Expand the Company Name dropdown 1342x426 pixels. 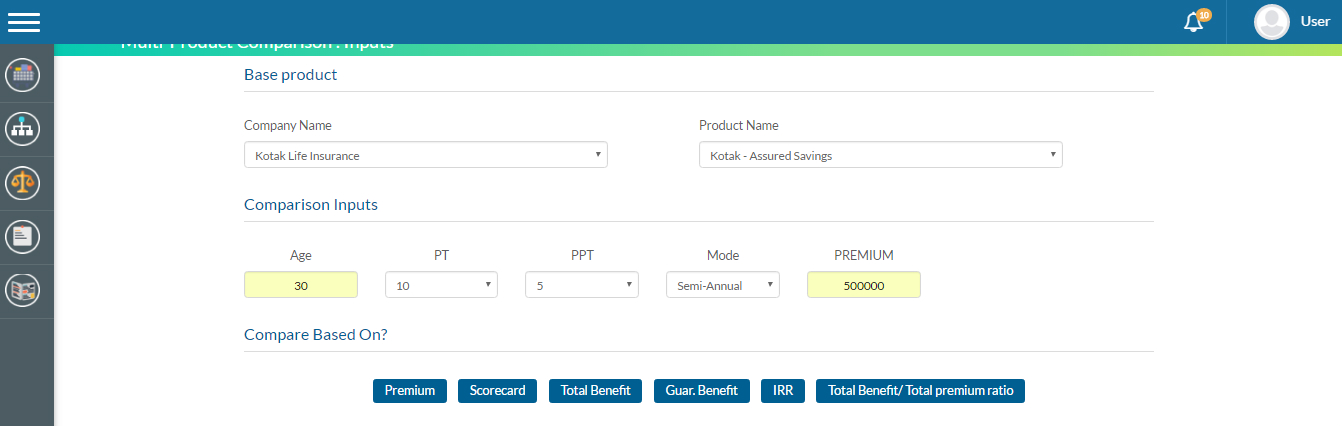point(425,155)
